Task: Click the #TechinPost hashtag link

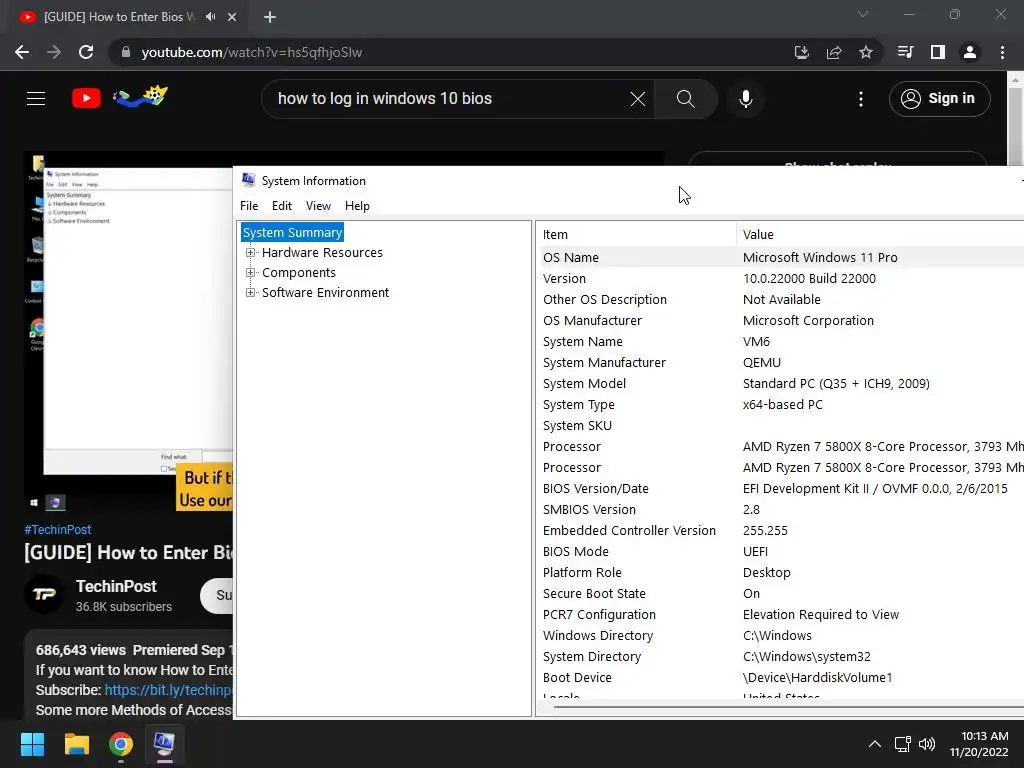Action: click(x=57, y=530)
